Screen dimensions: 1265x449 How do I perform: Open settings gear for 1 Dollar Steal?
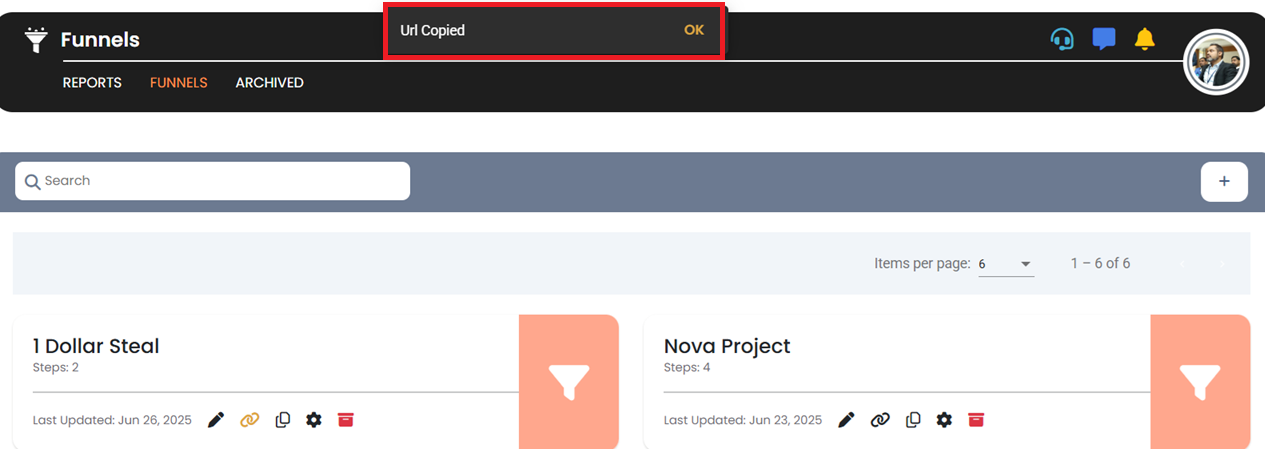click(x=314, y=420)
